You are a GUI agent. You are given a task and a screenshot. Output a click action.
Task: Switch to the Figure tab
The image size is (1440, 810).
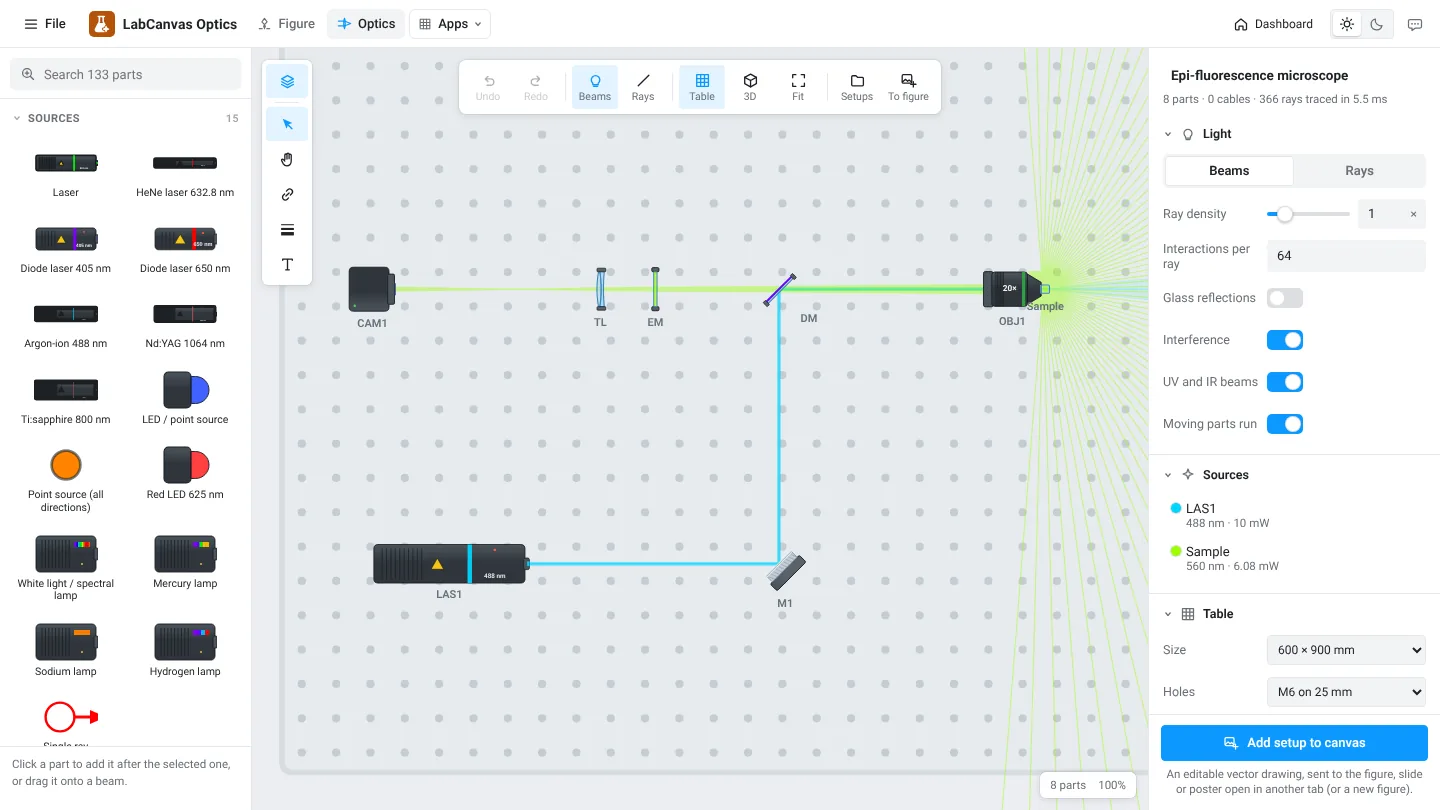tap(286, 24)
